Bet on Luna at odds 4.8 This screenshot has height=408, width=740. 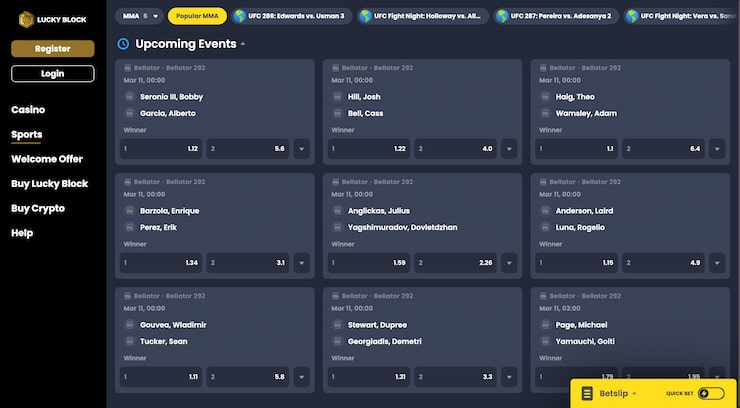[x=663, y=263]
